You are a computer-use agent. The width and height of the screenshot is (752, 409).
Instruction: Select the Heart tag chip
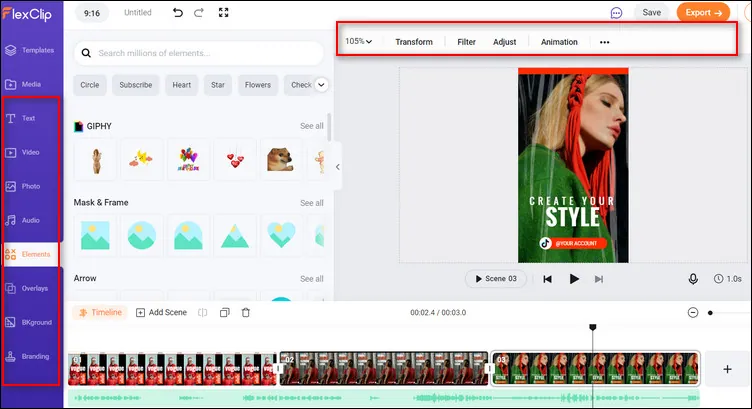point(182,85)
